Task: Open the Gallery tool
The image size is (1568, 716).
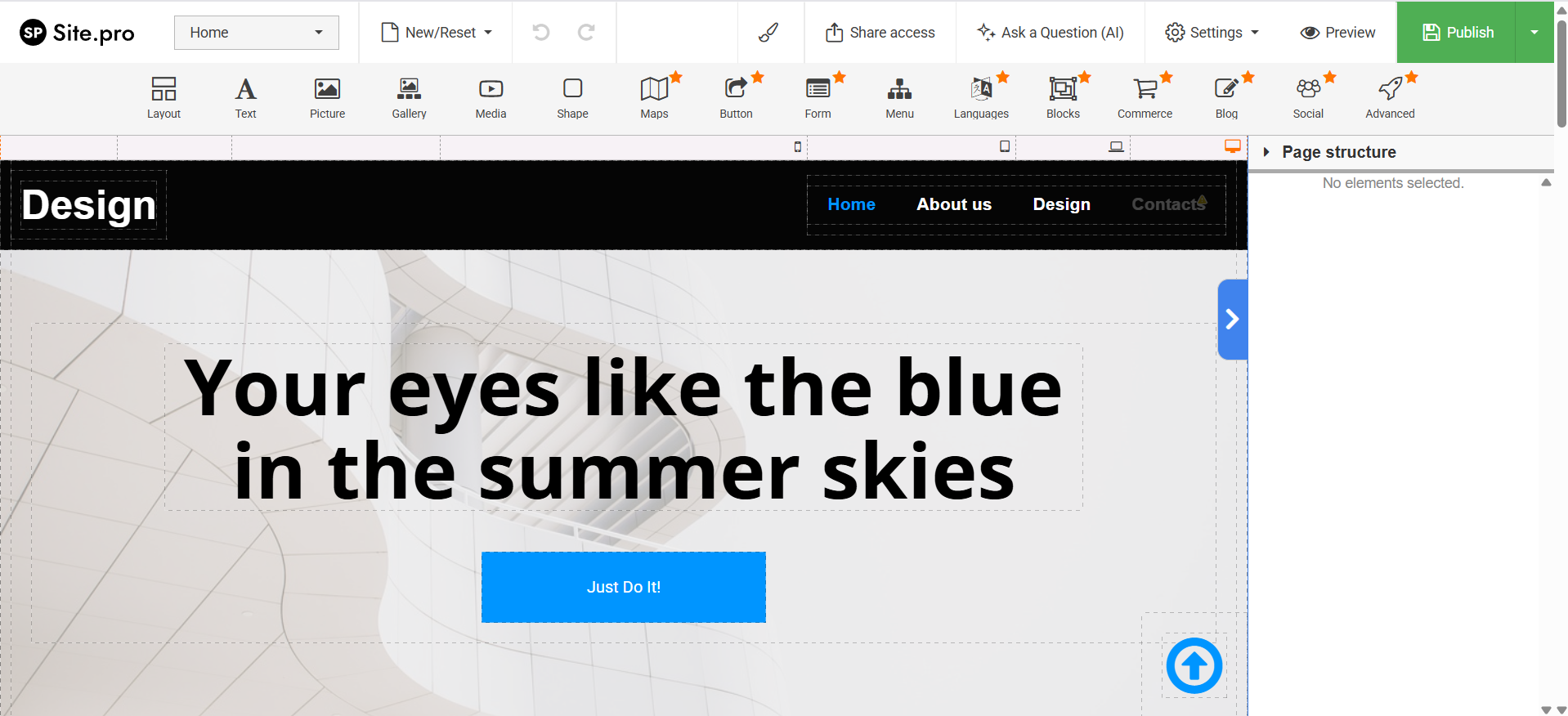Action: [x=409, y=89]
